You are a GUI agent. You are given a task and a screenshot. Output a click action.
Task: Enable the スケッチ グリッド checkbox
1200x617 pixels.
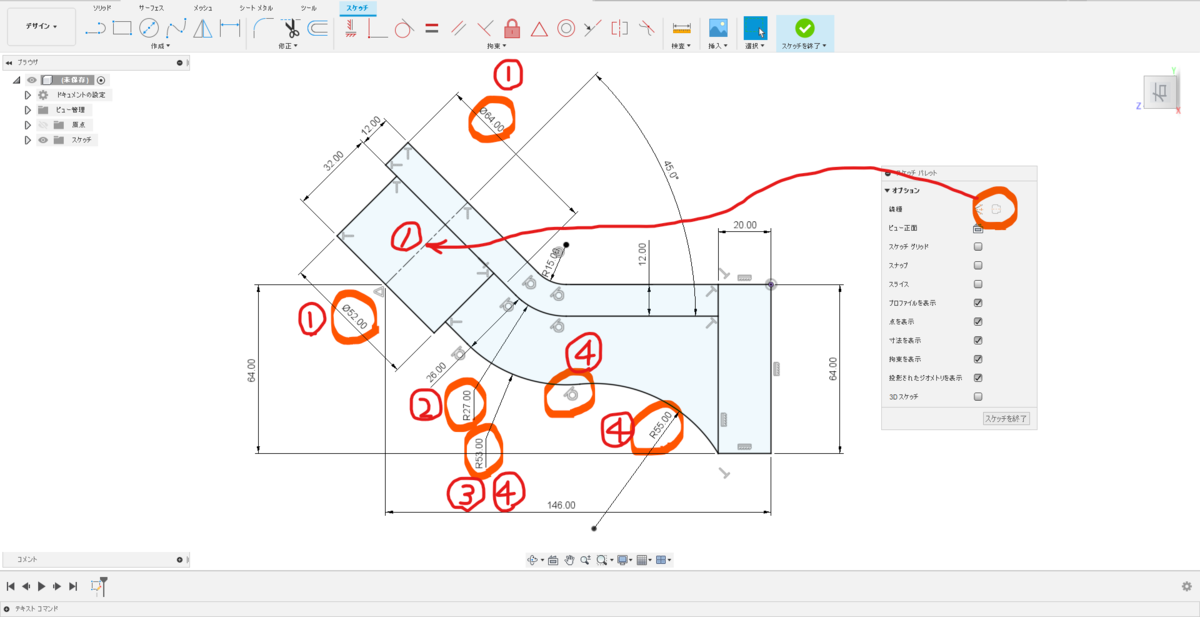point(978,246)
